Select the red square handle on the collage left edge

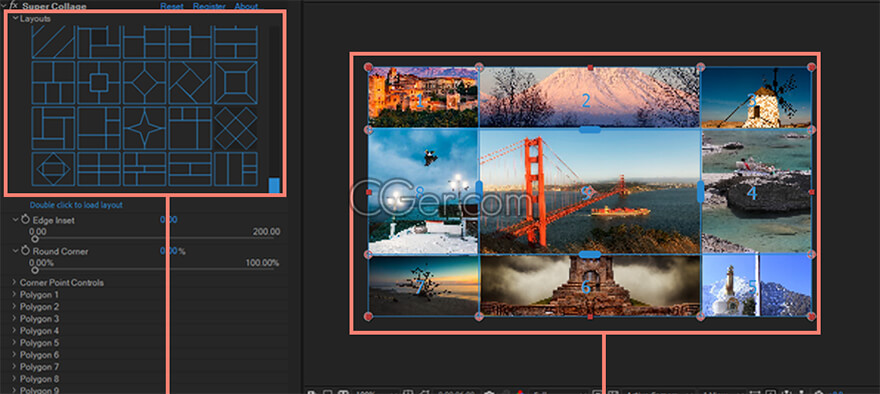[369, 192]
